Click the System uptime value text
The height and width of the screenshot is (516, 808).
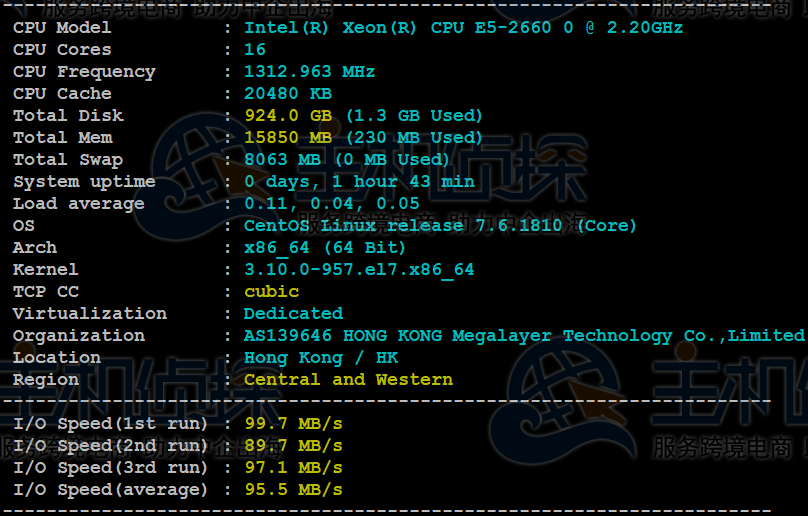click(359, 182)
